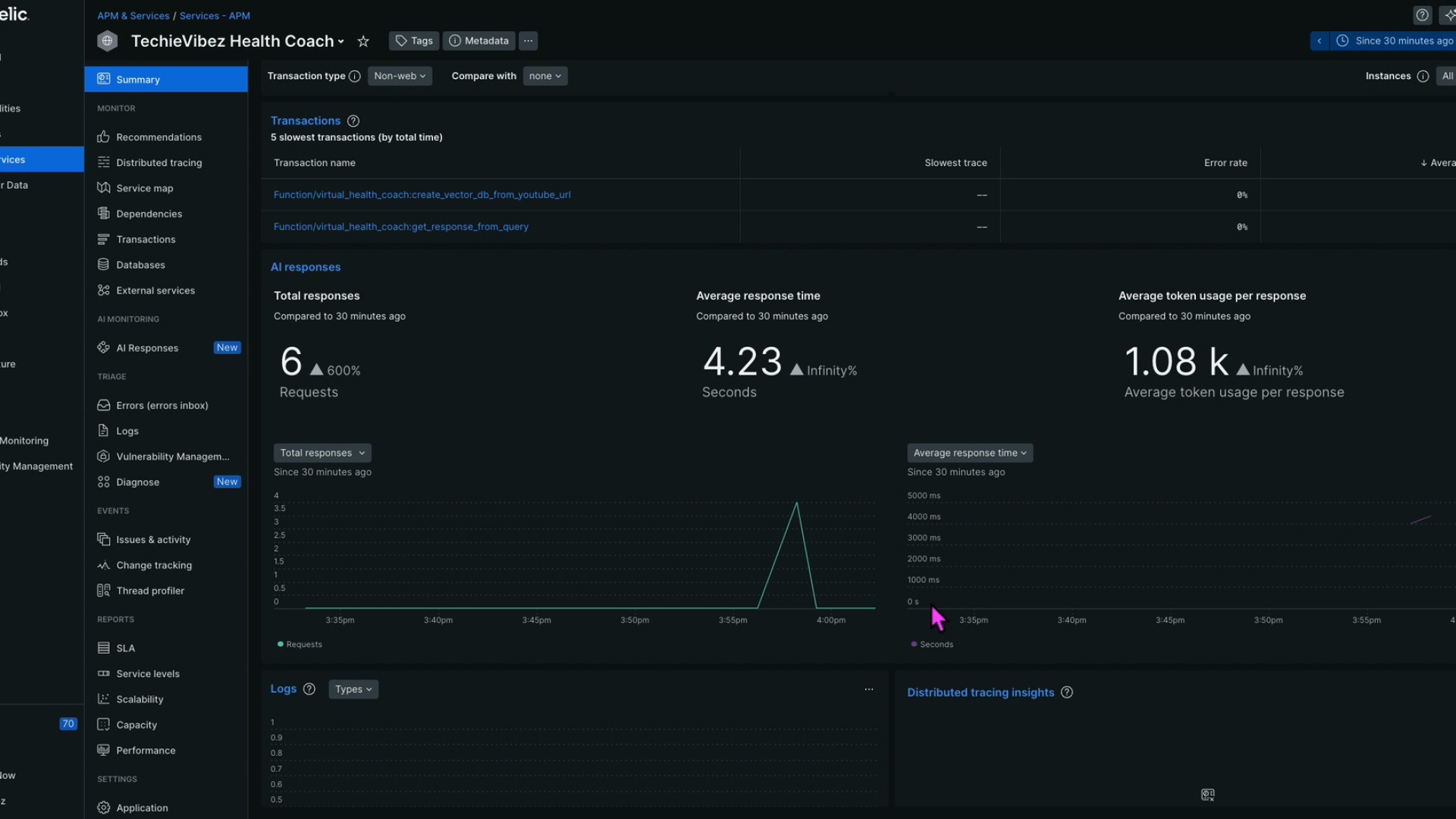Viewport: 1456px width, 819px height.
Task: Click the Services - APM breadcrumb
Action: [215, 16]
